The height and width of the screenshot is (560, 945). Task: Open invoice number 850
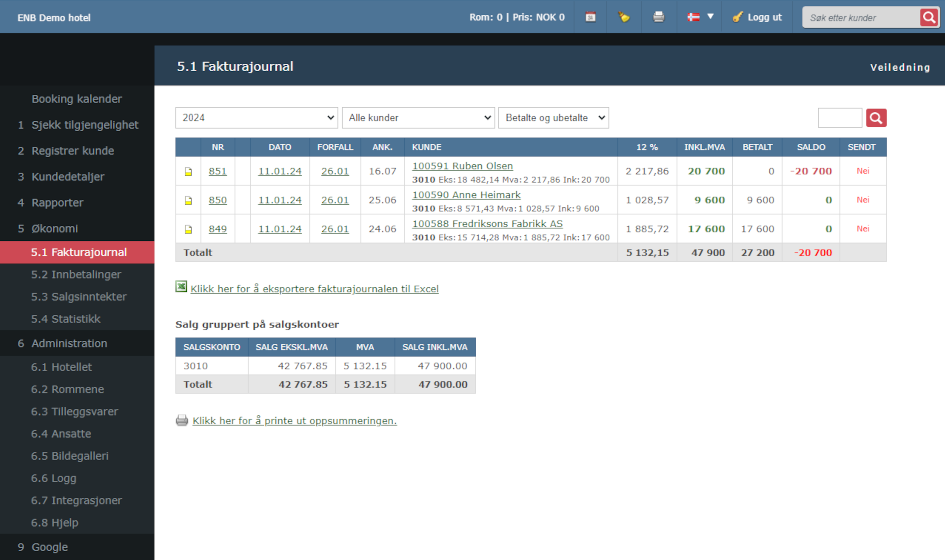(x=218, y=200)
